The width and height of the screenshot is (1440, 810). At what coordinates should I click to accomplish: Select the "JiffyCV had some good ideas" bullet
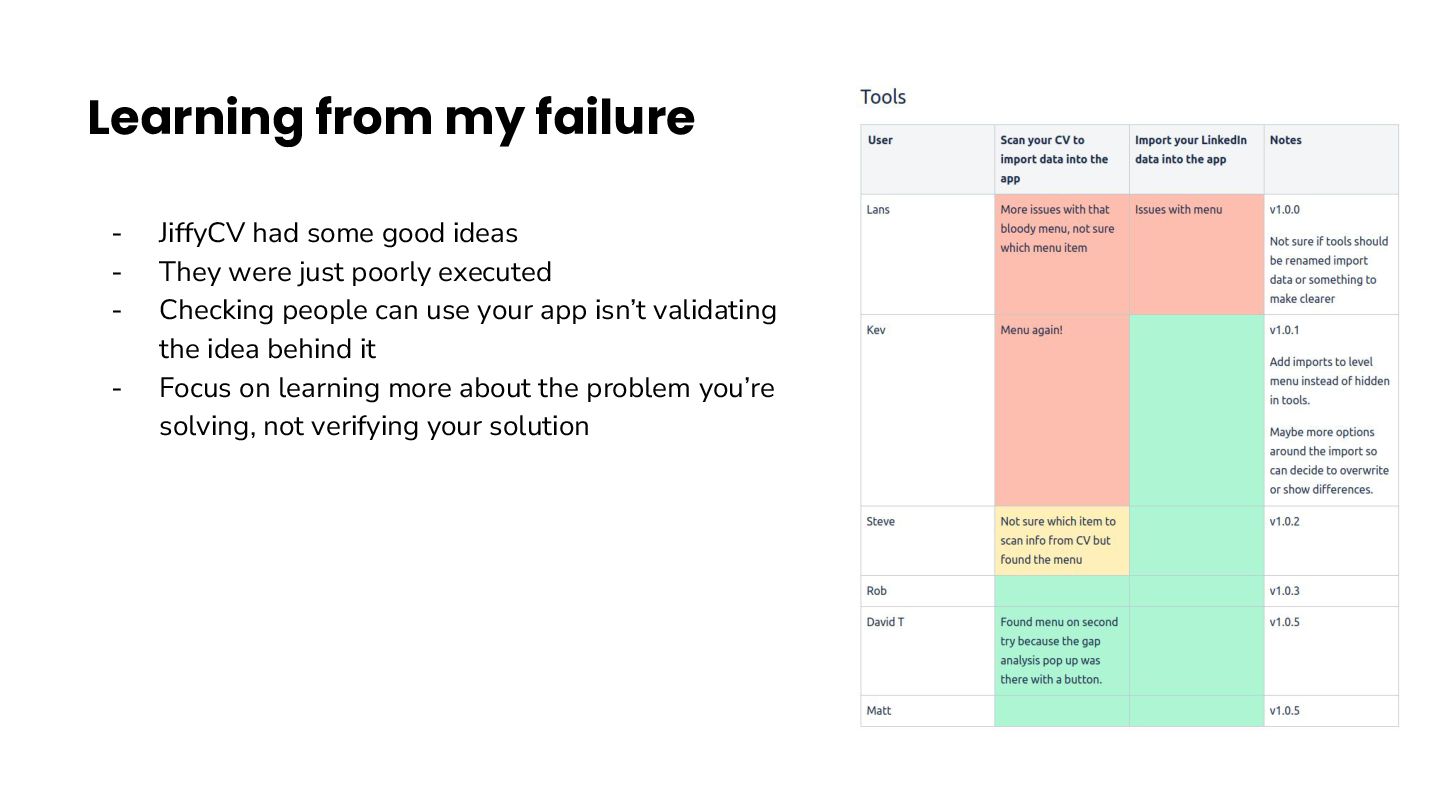tap(338, 233)
